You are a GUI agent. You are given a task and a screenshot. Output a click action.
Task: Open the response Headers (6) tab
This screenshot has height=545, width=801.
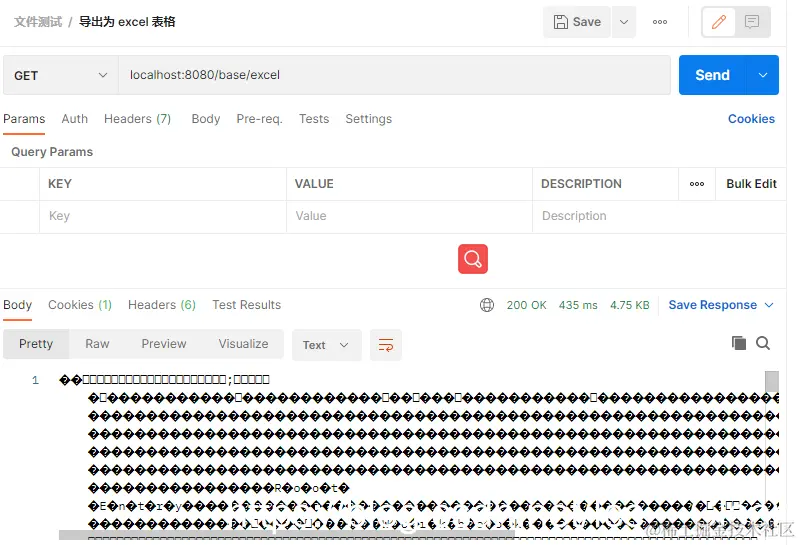pyautogui.click(x=162, y=305)
